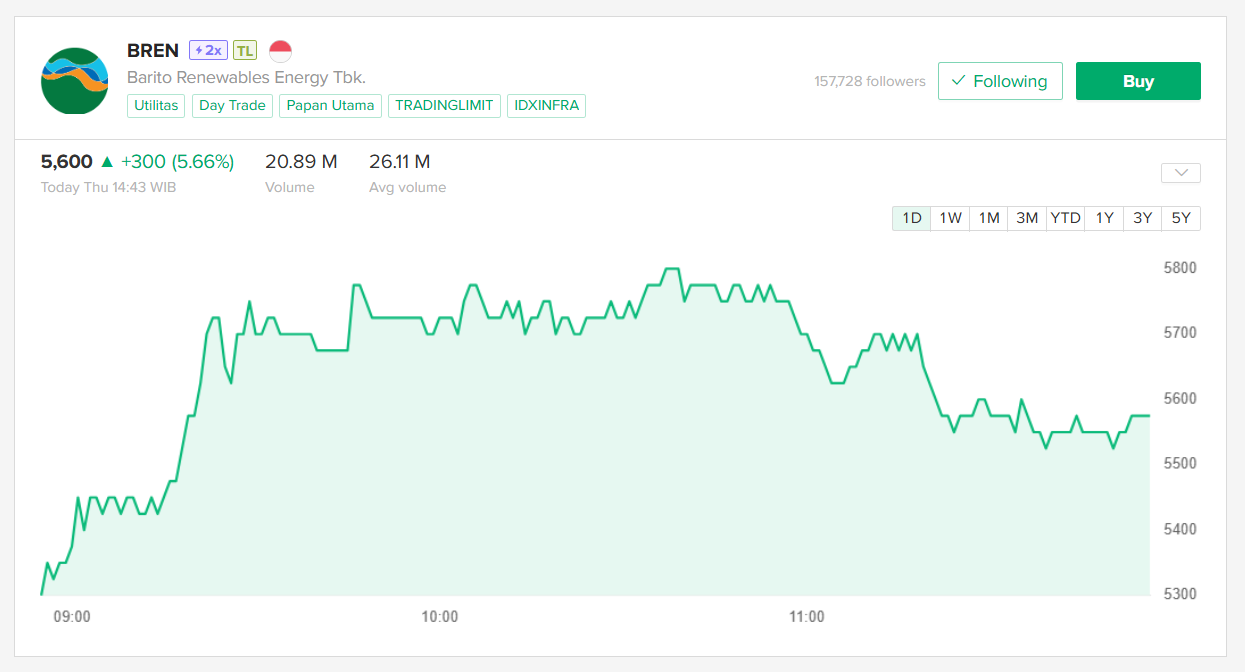1245x672 pixels.
Task: Switch chart to 3Y range
Action: [x=1142, y=218]
